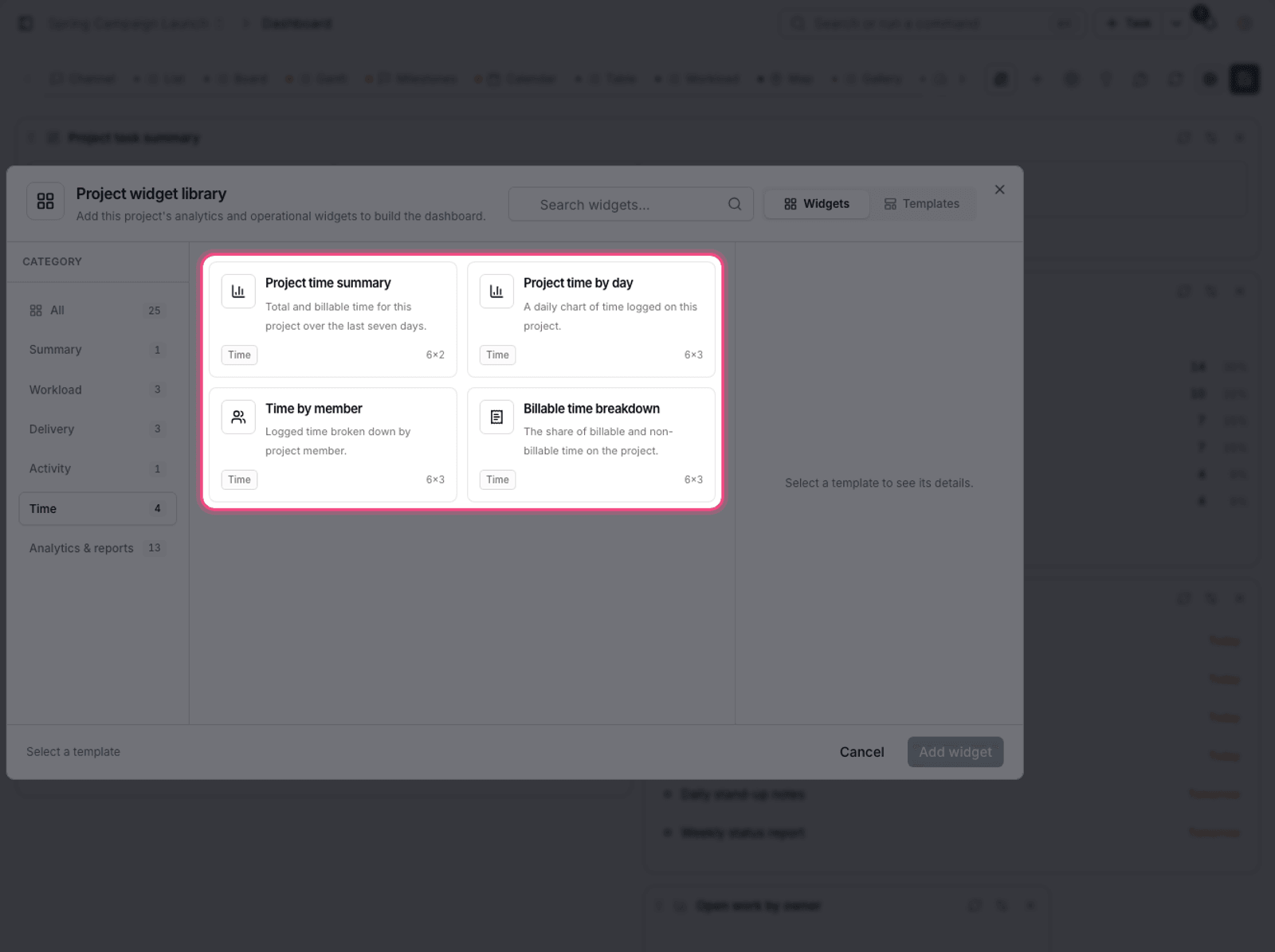
Task: Click the Billable time breakdown document icon
Action: tap(496, 417)
